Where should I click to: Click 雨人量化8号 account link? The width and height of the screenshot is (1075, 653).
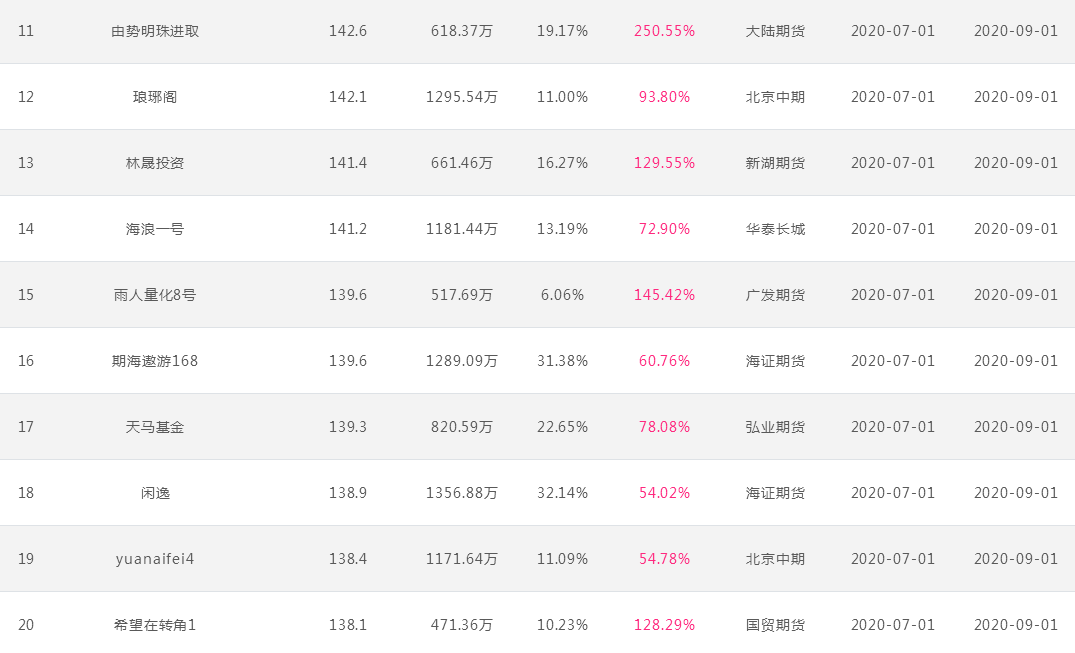pyautogui.click(x=155, y=295)
